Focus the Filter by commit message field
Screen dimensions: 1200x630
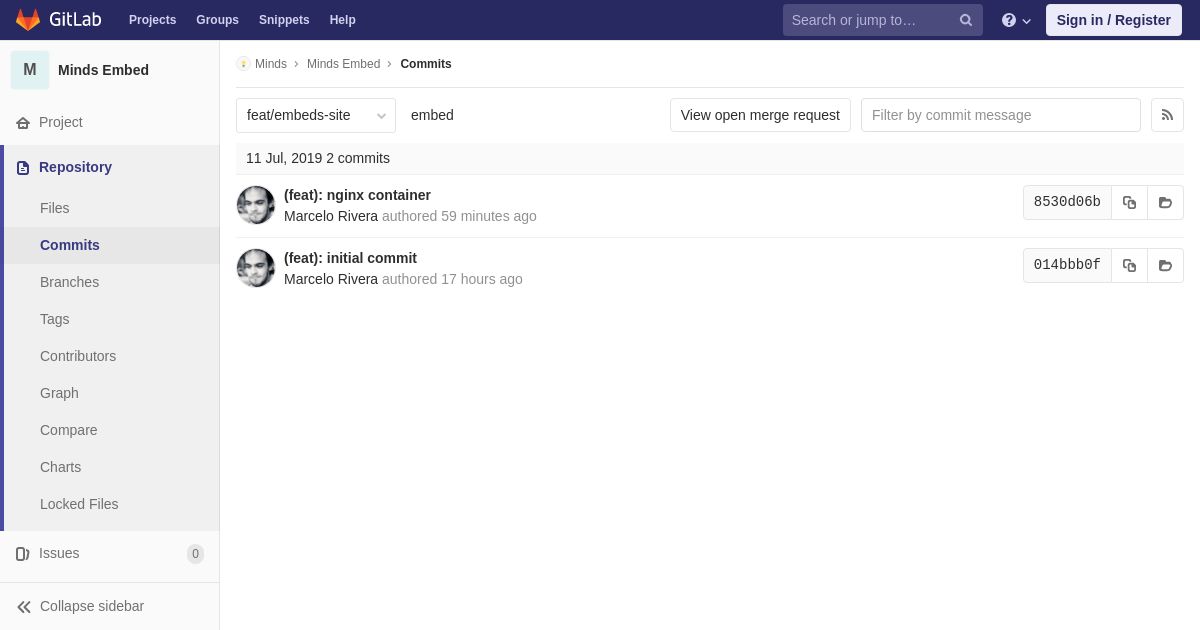(x=1000, y=115)
